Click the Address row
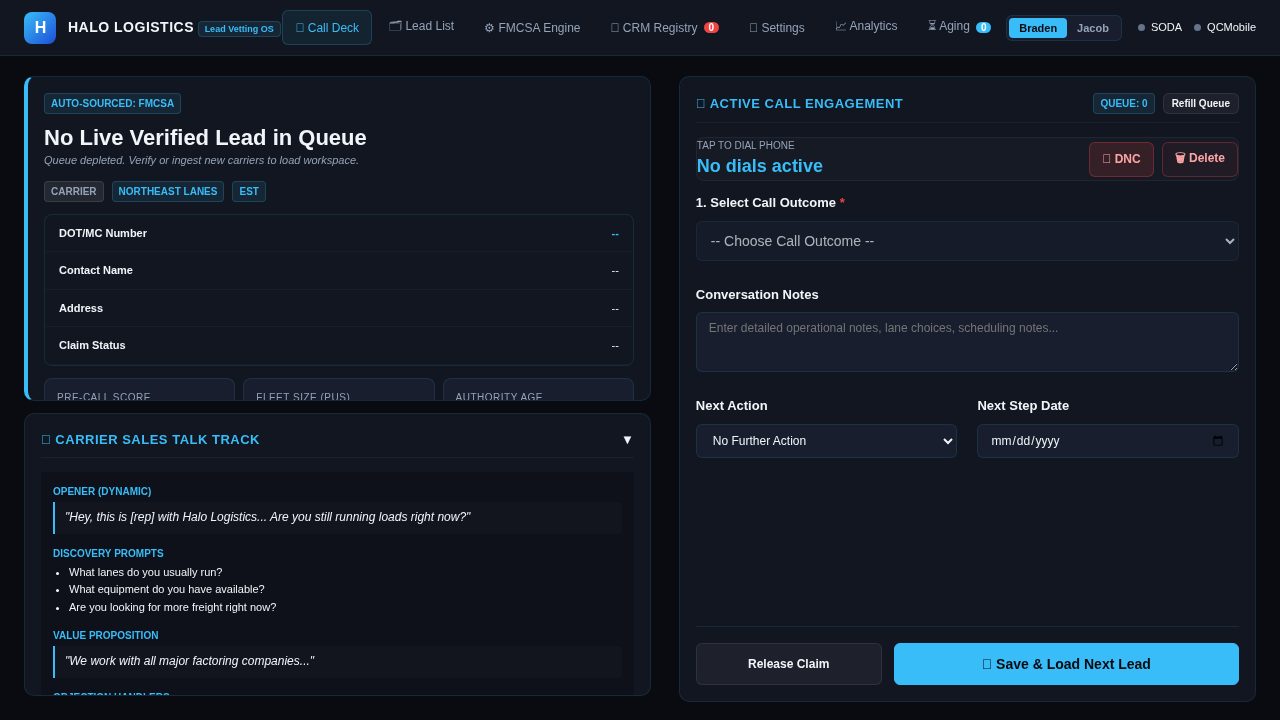 339,308
